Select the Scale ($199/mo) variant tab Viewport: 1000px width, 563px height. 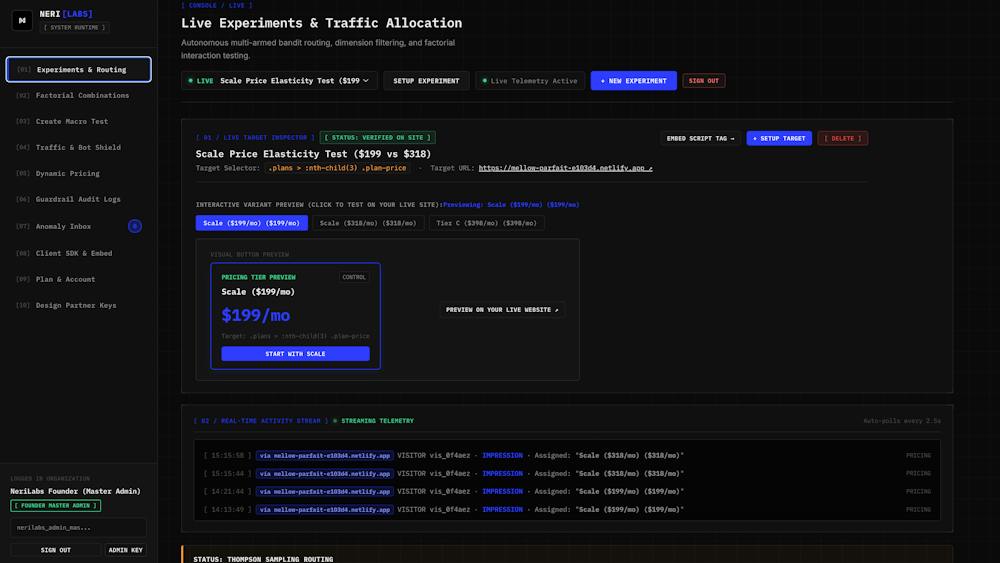point(251,223)
